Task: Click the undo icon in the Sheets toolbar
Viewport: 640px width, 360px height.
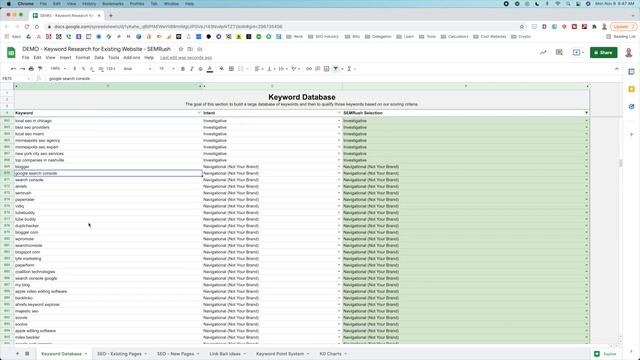Action: point(13,69)
